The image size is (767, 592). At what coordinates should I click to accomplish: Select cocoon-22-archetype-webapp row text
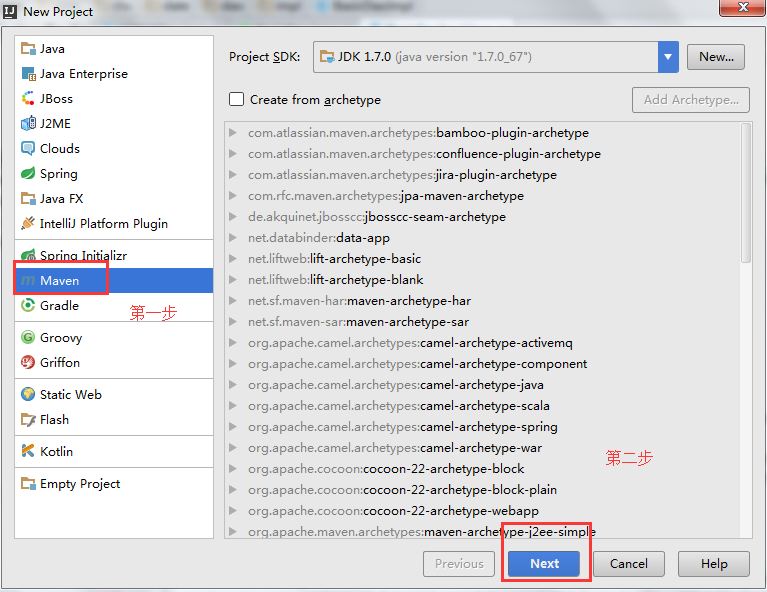coord(393,511)
